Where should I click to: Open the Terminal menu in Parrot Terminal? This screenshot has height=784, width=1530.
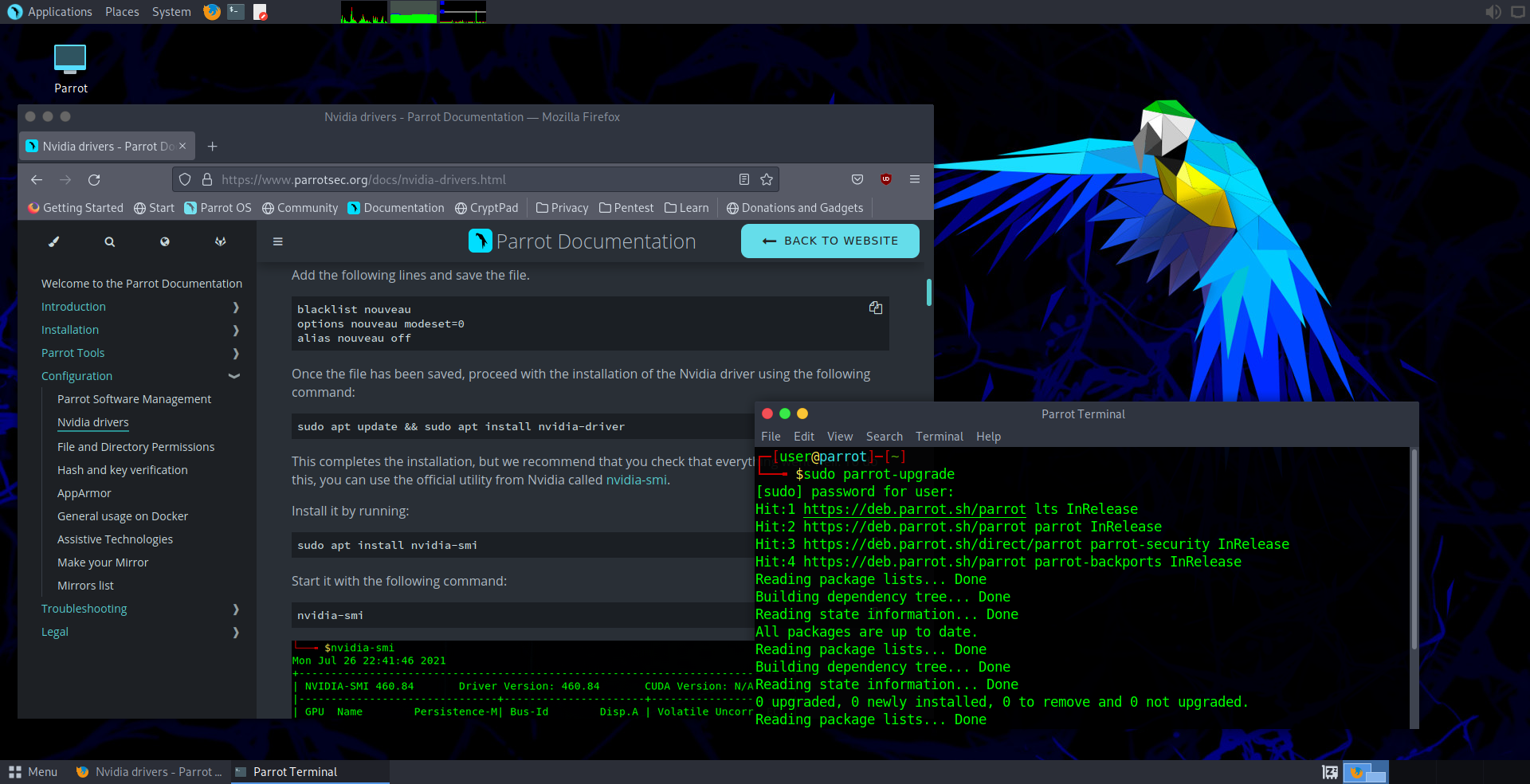[x=939, y=436]
